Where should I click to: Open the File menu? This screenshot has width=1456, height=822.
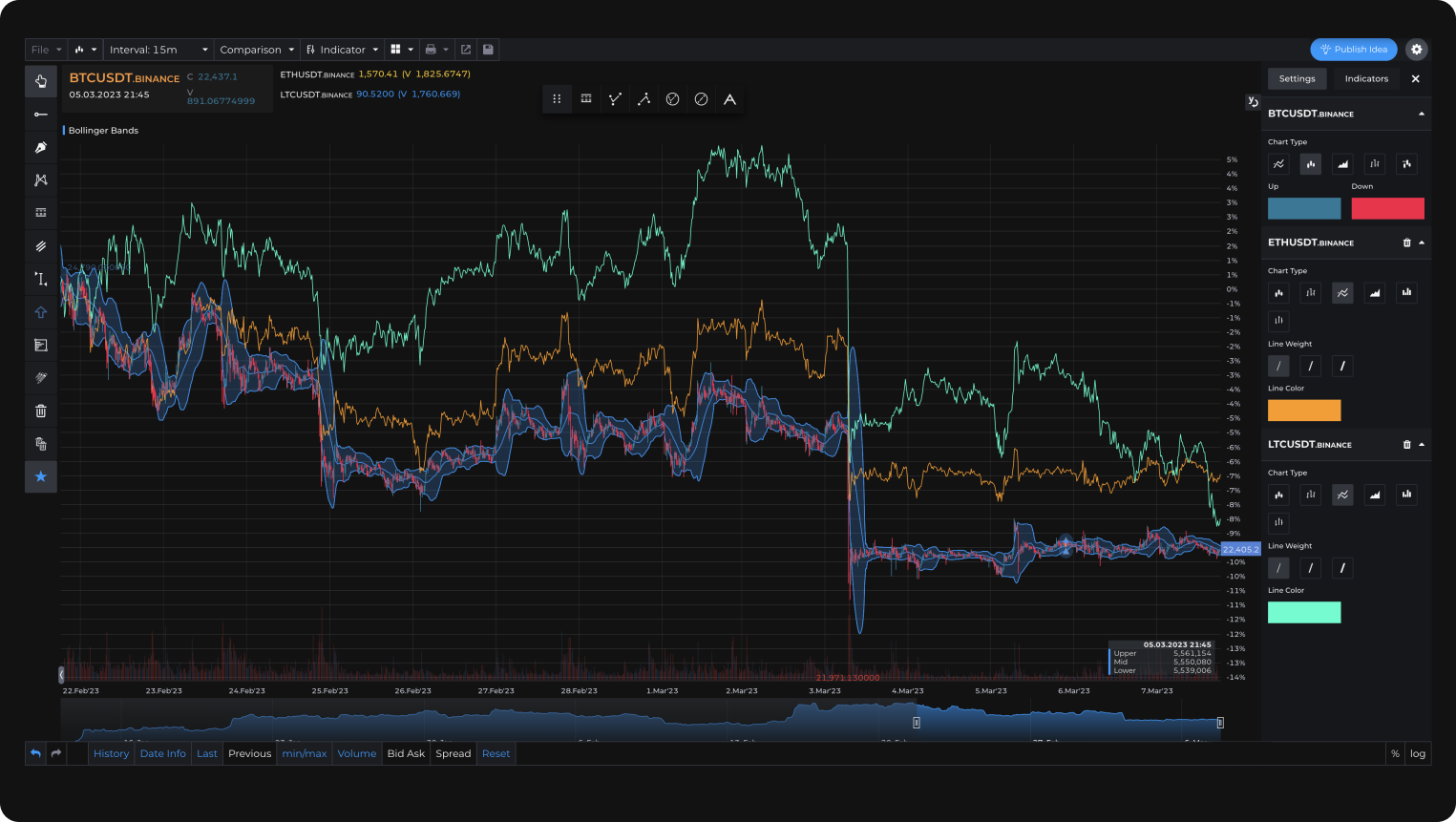[46, 50]
